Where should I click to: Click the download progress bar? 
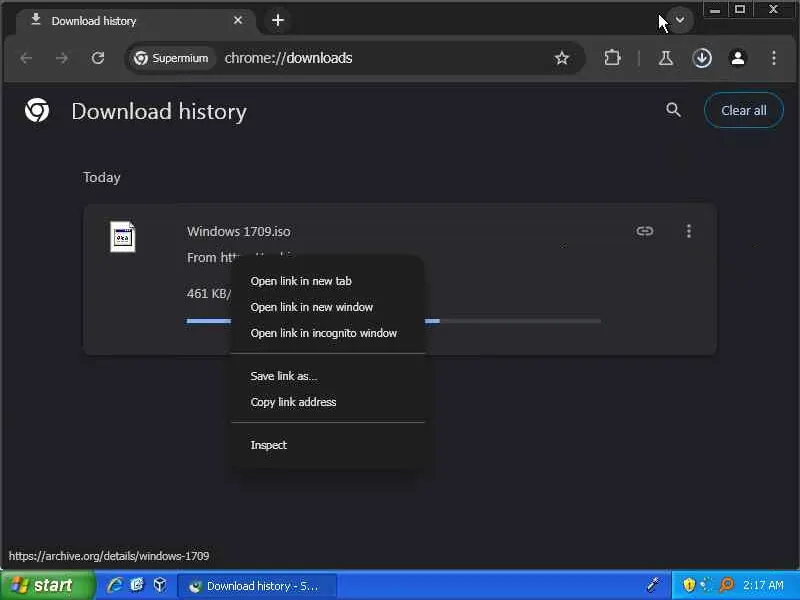pyautogui.click(x=393, y=321)
